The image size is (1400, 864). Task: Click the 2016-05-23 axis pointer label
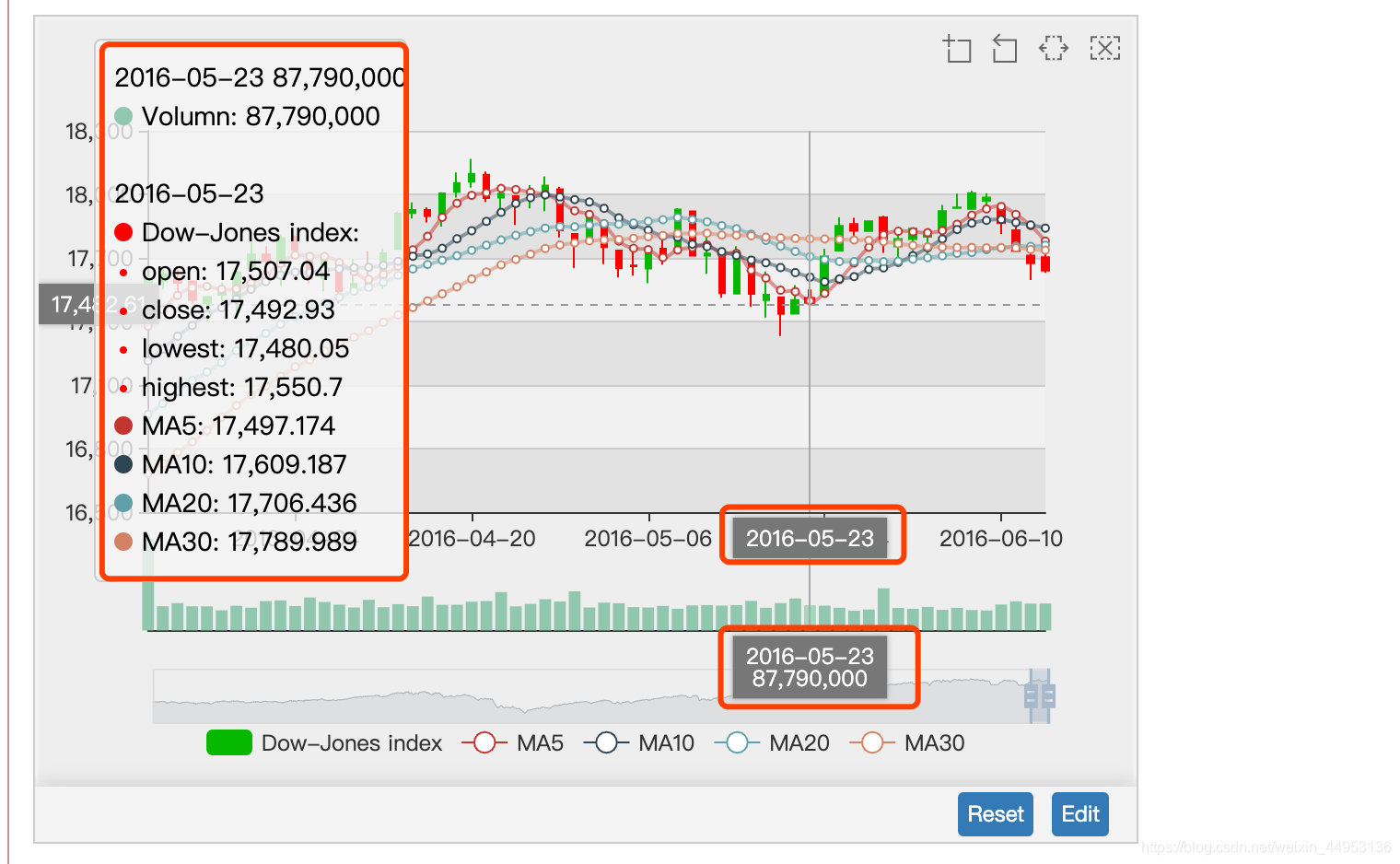(810, 539)
